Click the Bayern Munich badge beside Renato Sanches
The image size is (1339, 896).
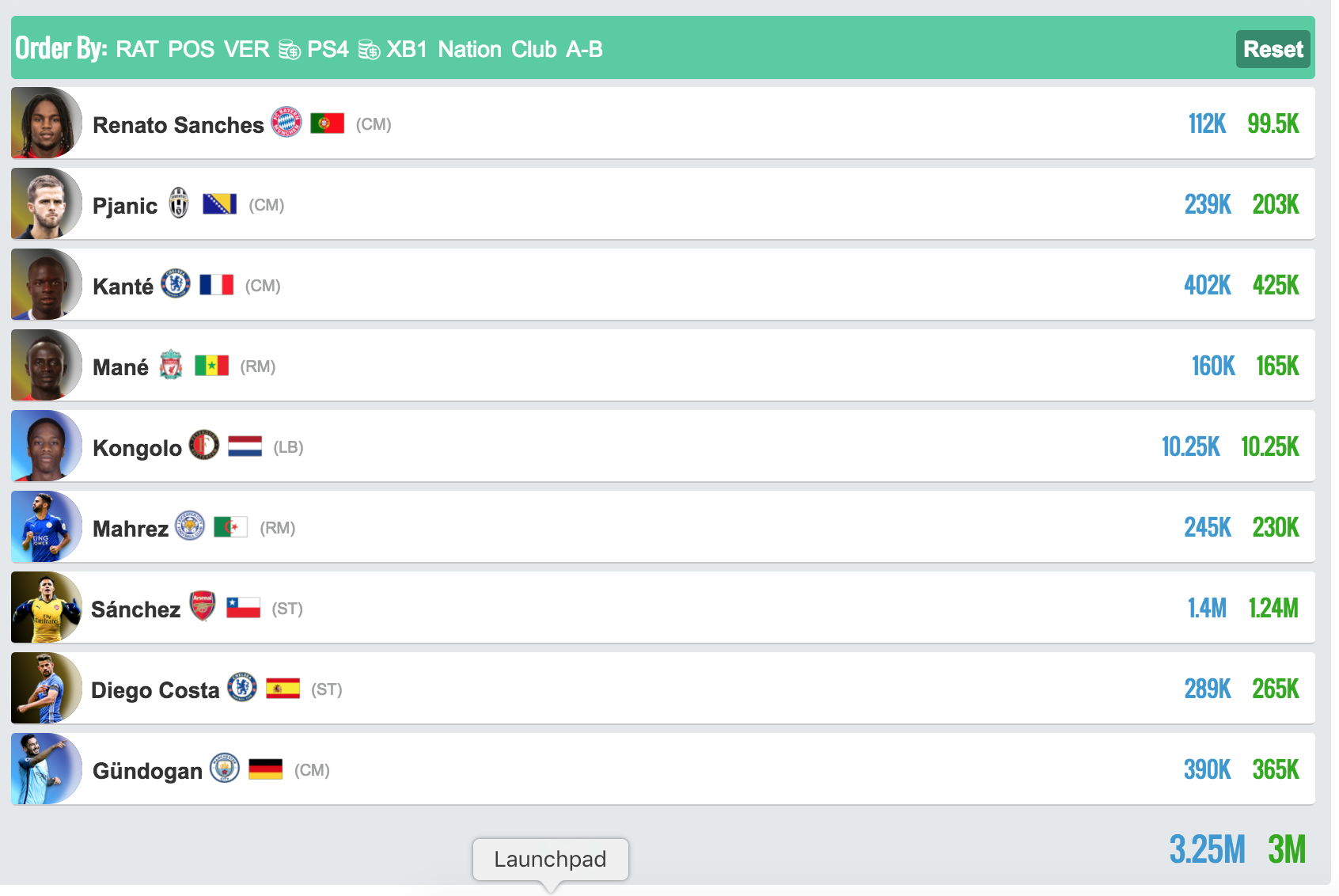pyautogui.click(x=286, y=123)
